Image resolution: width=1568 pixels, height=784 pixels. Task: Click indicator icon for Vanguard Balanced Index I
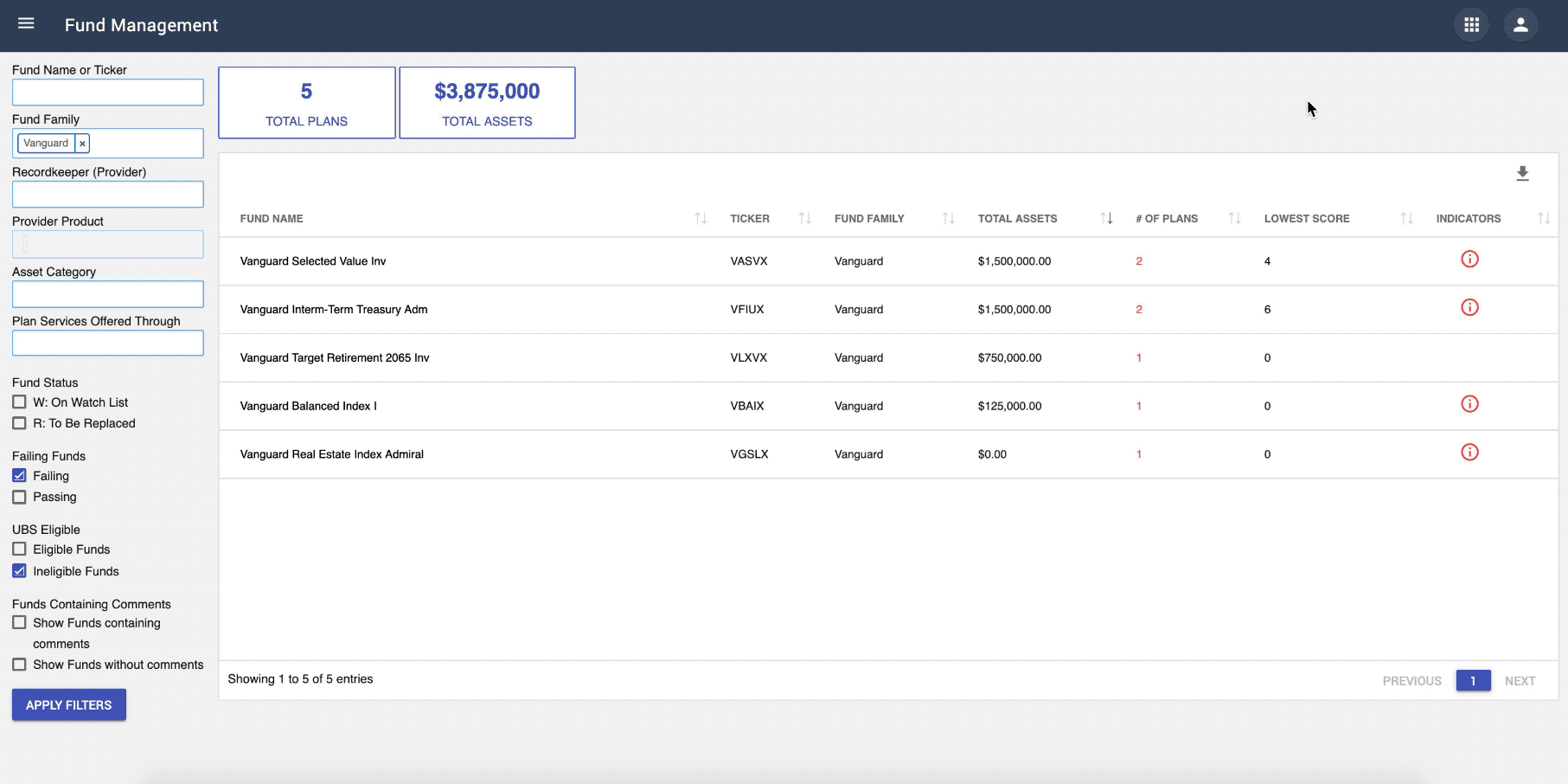[1469, 404]
